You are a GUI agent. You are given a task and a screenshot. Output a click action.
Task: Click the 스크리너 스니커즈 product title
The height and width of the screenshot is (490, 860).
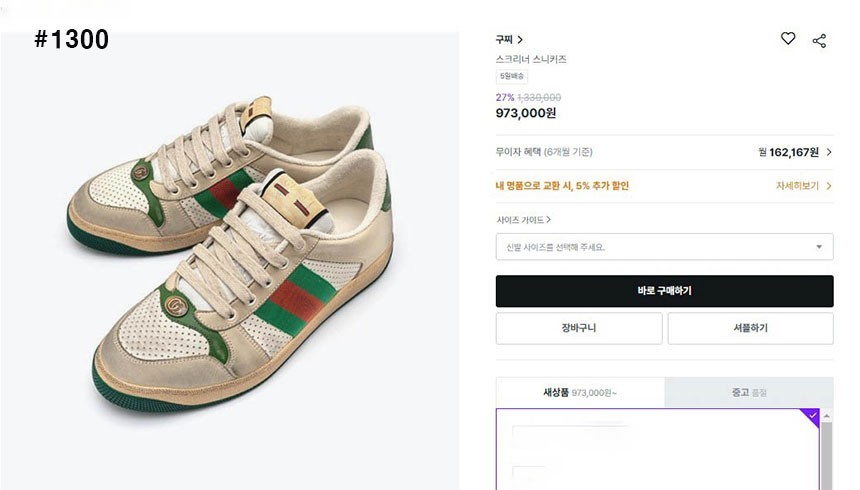531,59
